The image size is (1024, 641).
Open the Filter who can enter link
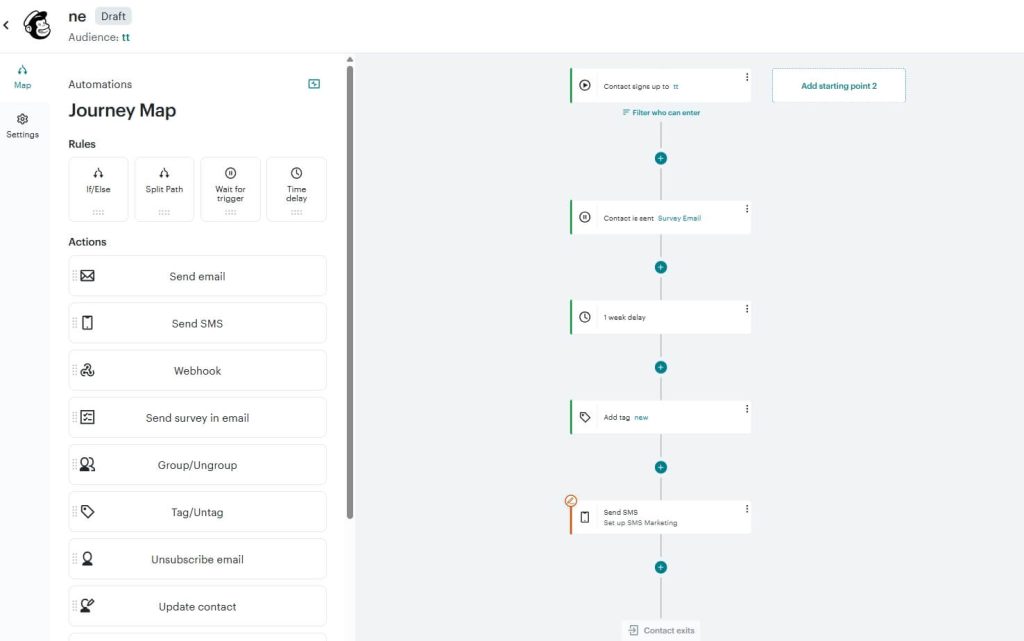[x=661, y=113]
